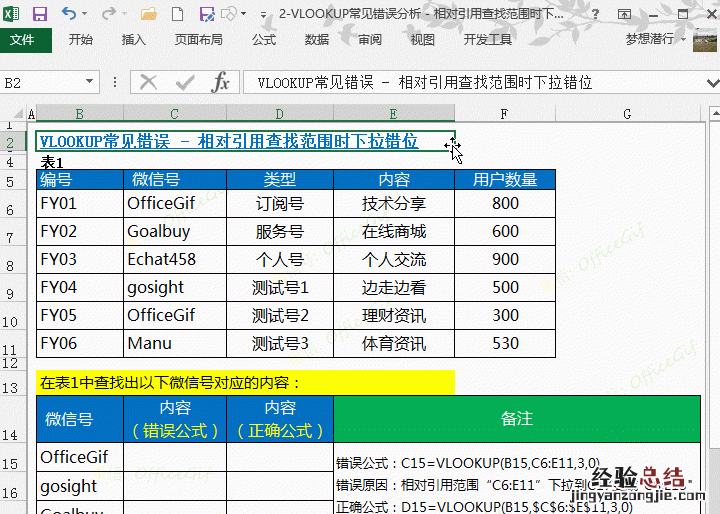Open the Ribbon Display Options button
The image size is (720, 514).
coord(622,14)
